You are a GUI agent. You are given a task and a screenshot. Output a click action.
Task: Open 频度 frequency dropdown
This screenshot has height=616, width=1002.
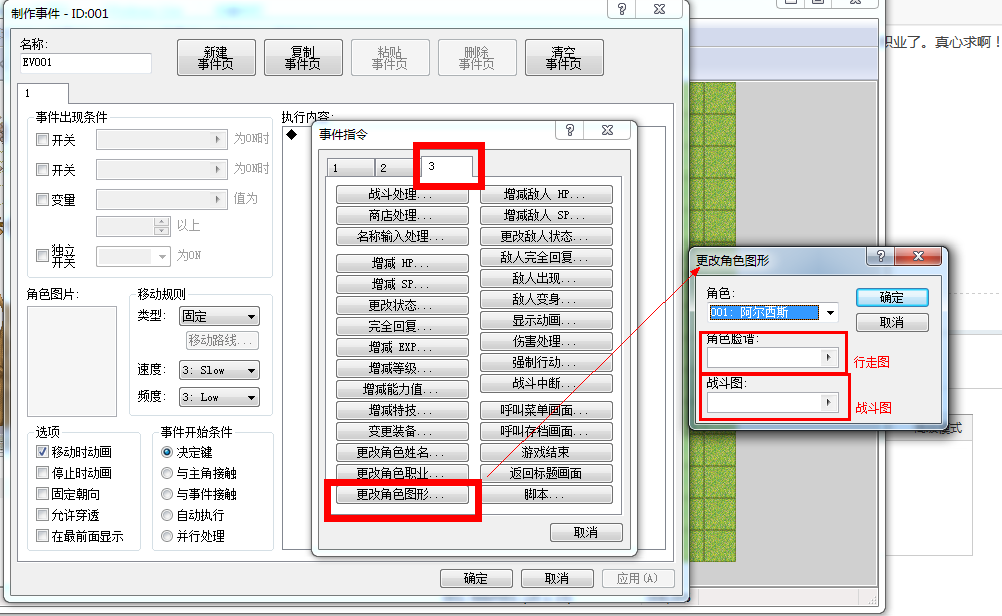point(219,397)
